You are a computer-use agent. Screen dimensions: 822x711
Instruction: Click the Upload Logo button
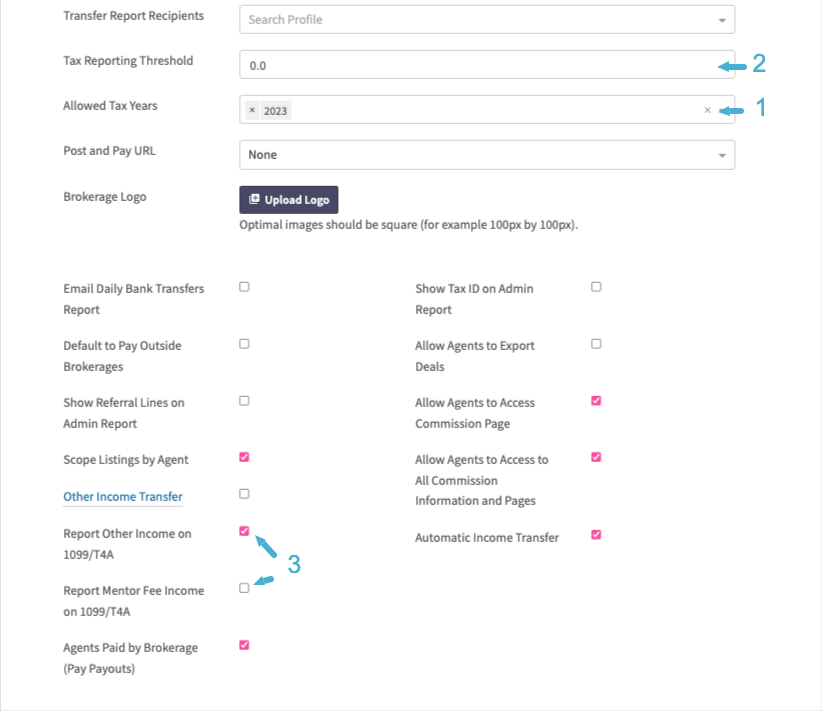coord(288,200)
